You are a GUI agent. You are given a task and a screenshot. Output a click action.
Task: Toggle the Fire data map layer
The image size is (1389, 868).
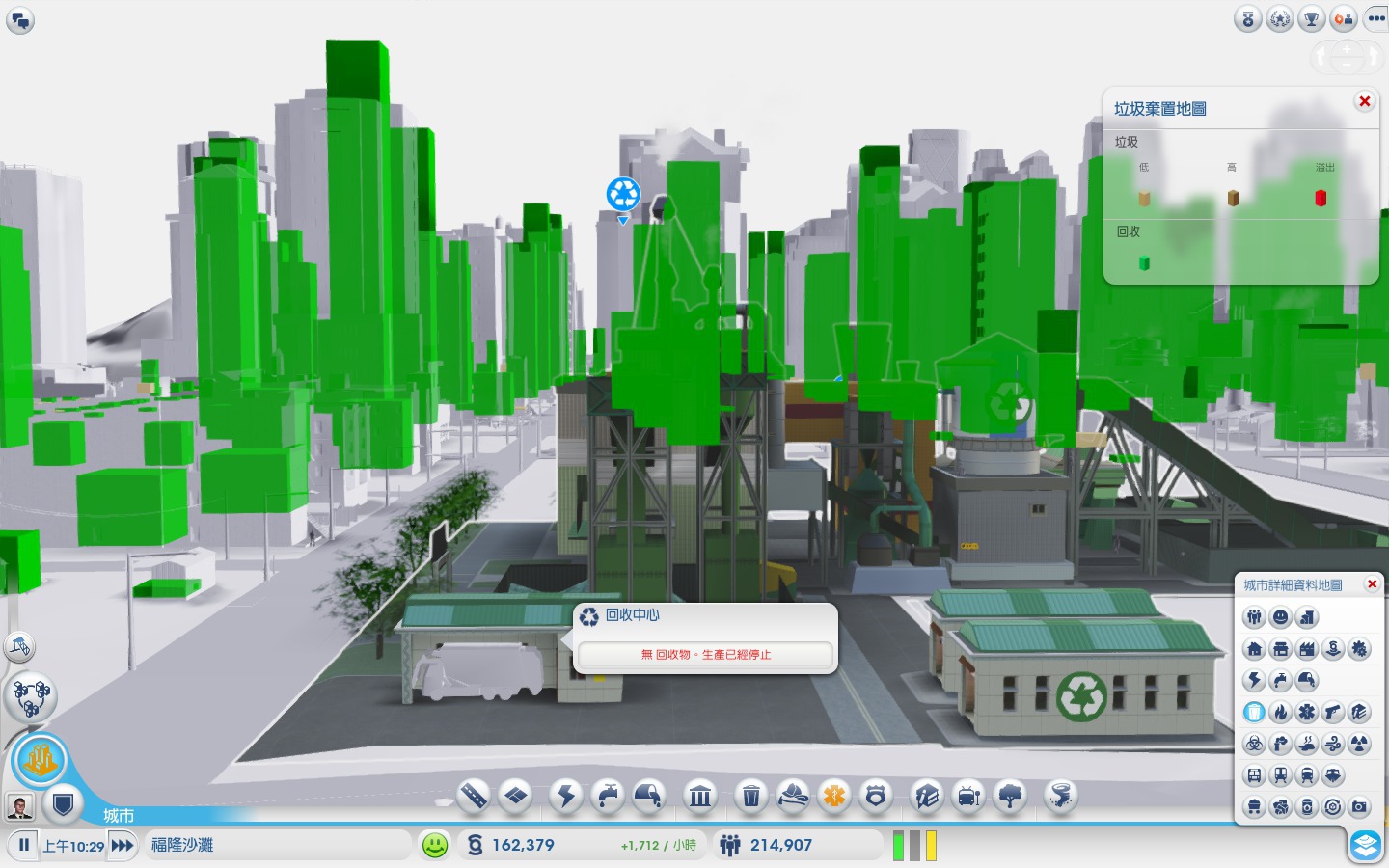tap(1280, 713)
